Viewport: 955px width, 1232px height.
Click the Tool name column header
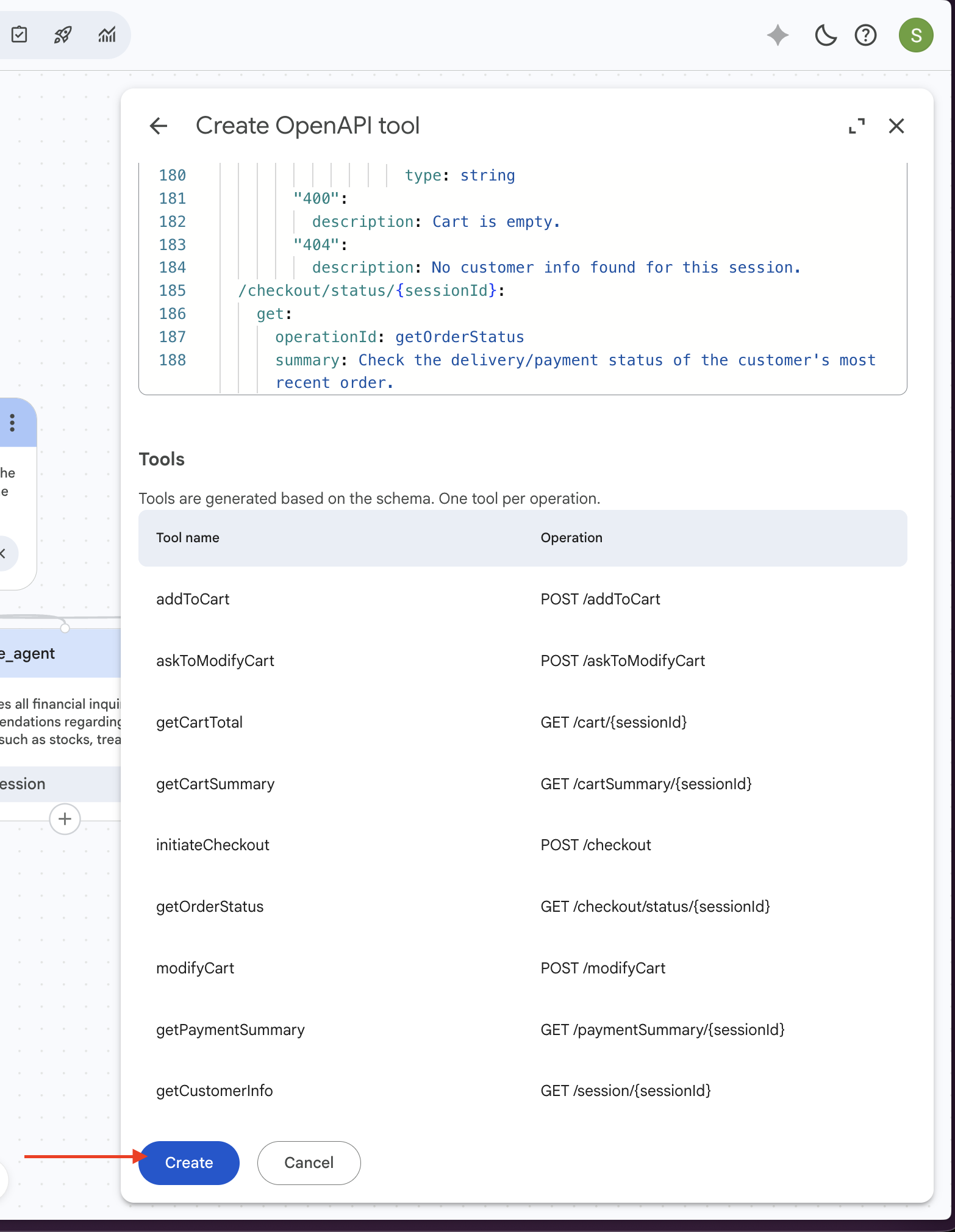pos(188,537)
